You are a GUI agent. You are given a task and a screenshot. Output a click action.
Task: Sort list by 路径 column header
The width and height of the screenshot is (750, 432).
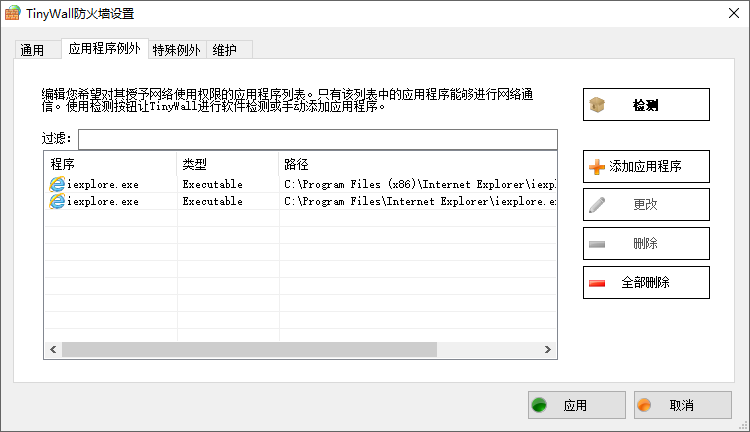418,164
